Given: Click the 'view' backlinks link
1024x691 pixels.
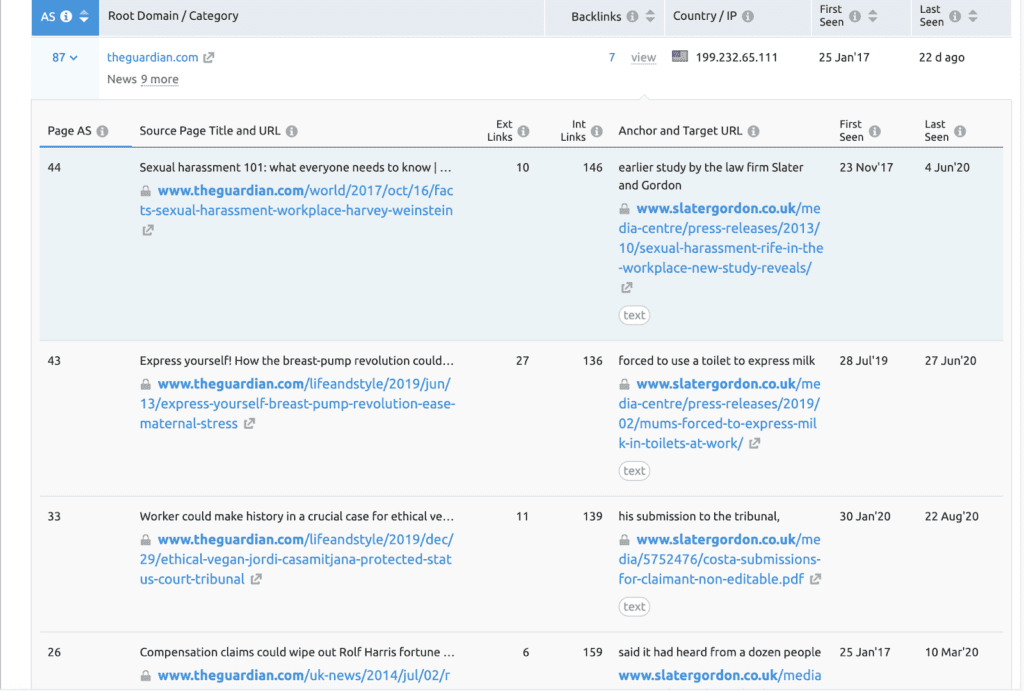Looking at the screenshot, I should click(643, 57).
